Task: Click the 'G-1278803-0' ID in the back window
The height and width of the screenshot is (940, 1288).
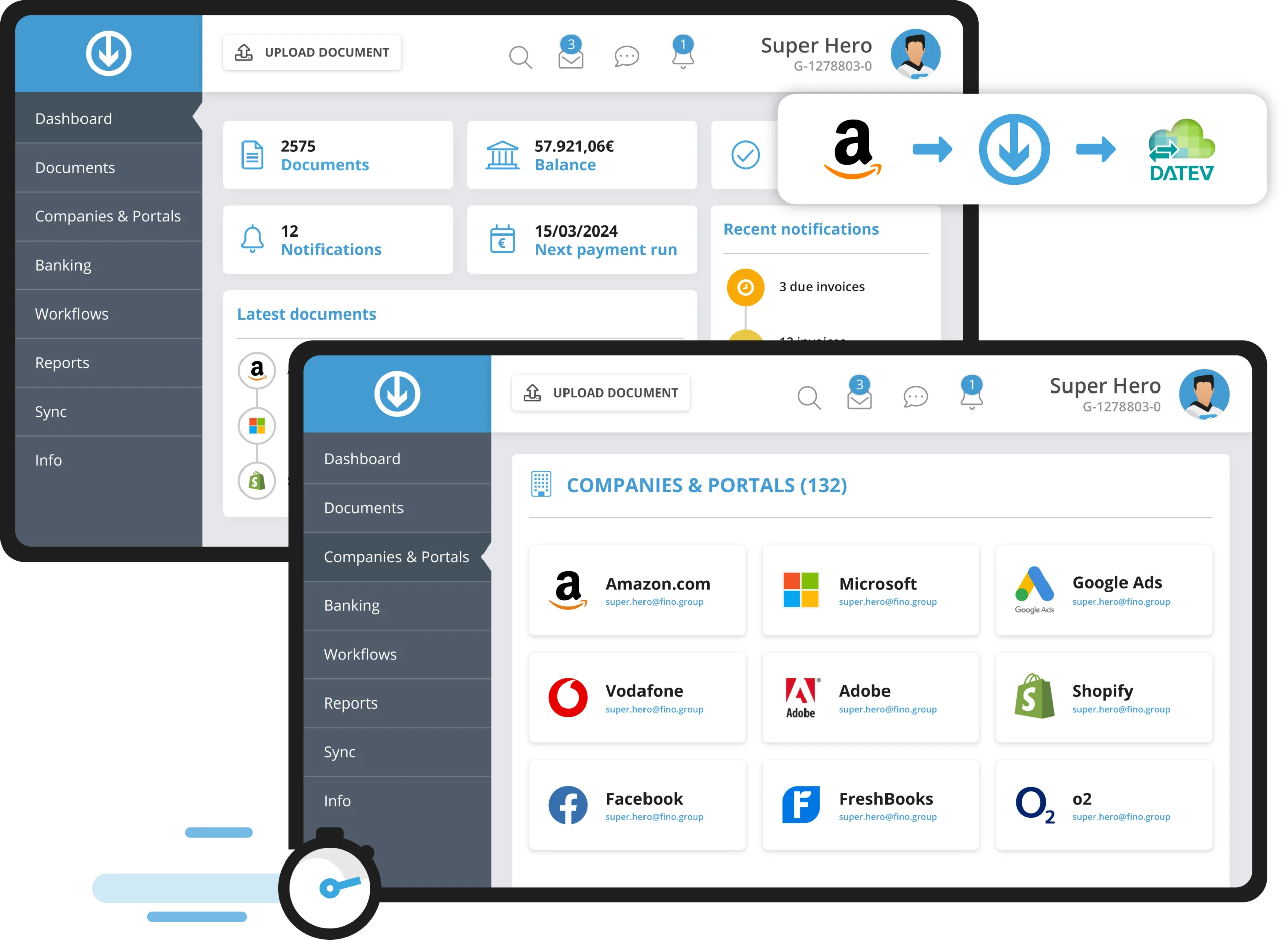Action: [832, 66]
